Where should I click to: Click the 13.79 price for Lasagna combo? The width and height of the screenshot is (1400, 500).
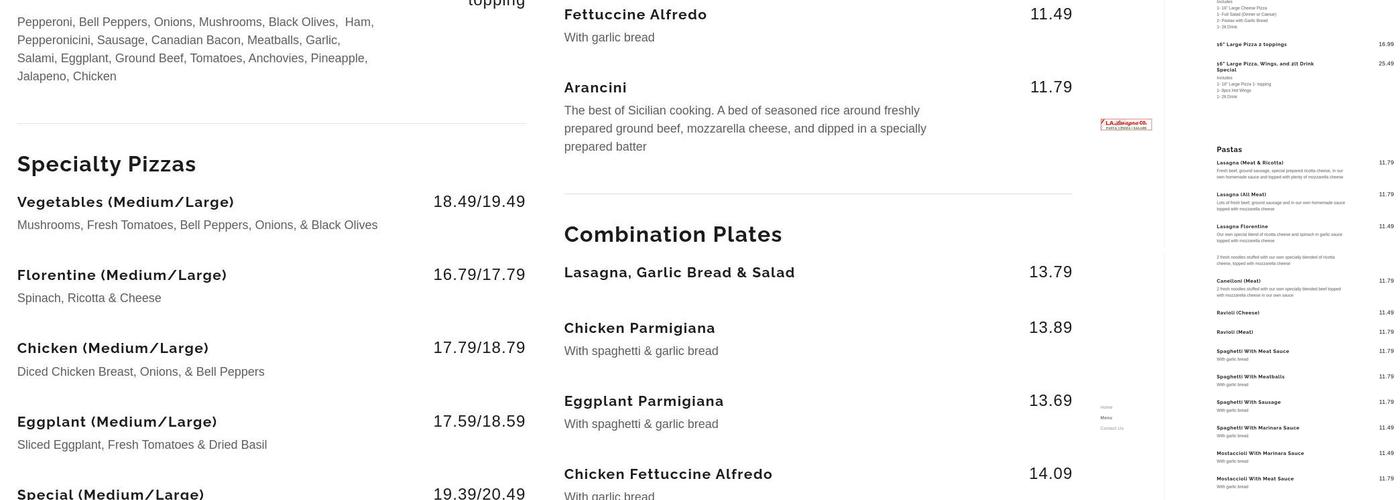coord(1050,272)
